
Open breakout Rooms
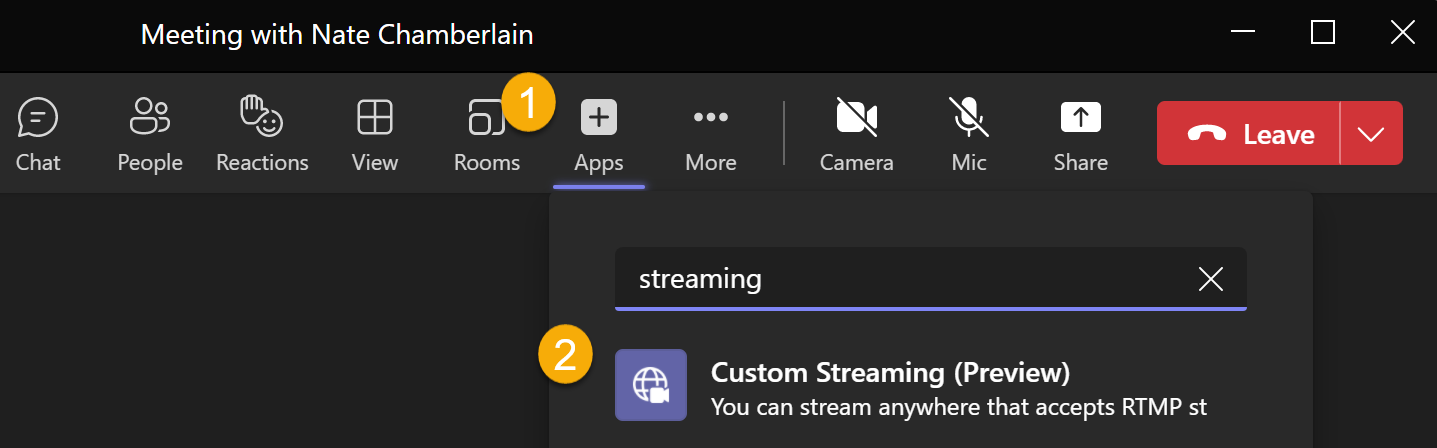(487, 134)
